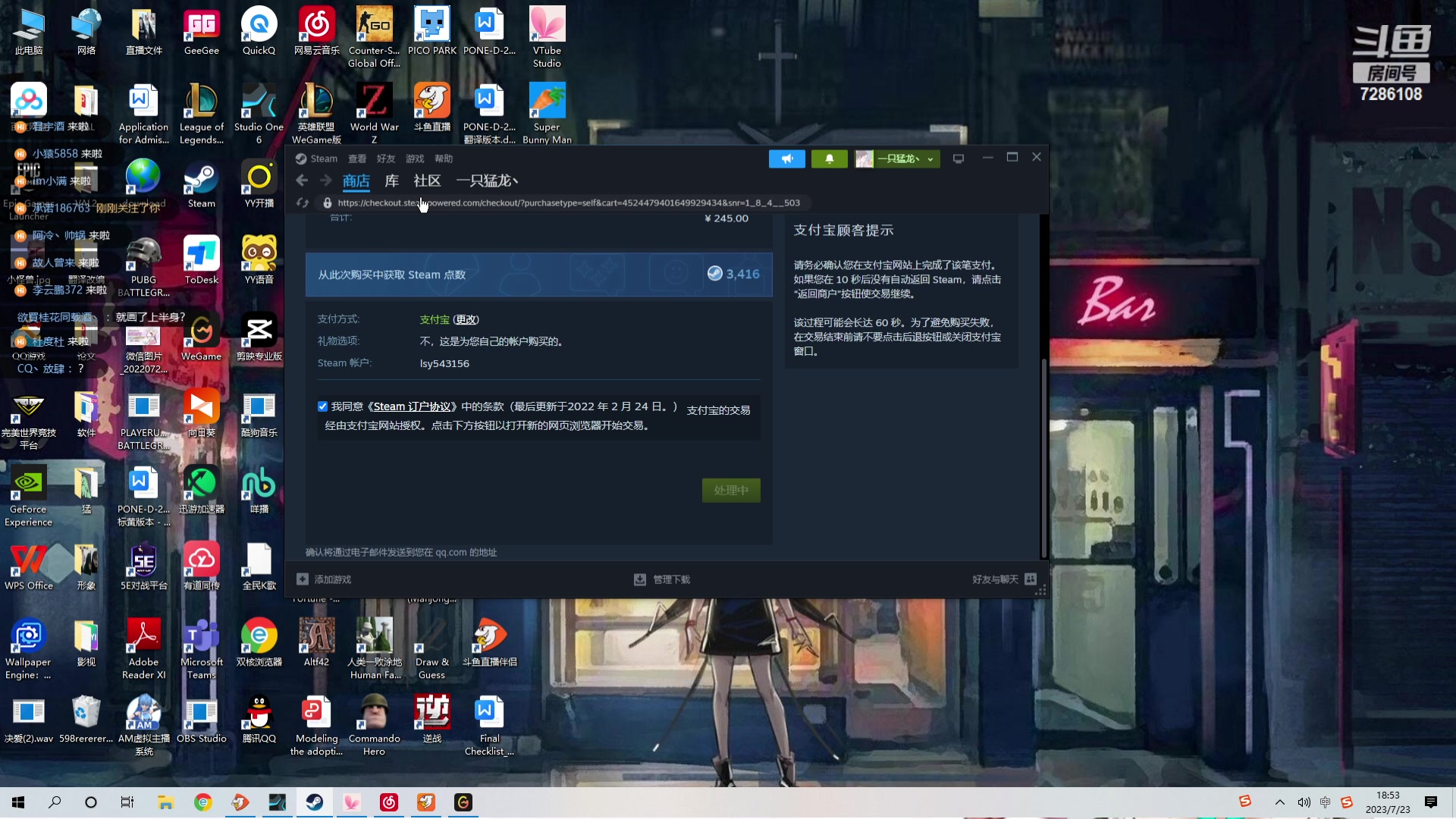
Task: Click the 添加游戏 plus icon
Action: pyautogui.click(x=303, y=579)
